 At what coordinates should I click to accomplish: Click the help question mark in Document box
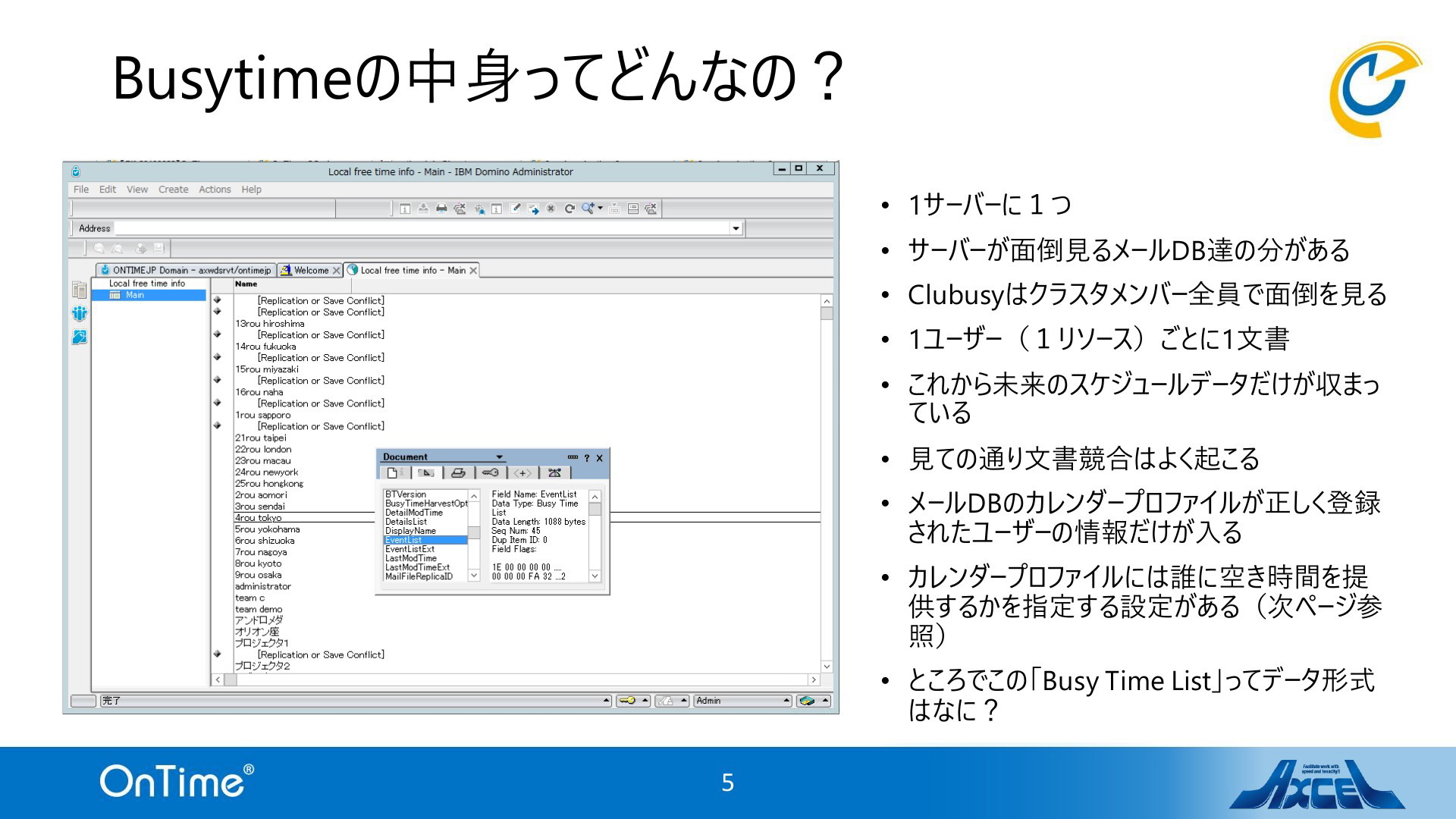coord(586,458)
